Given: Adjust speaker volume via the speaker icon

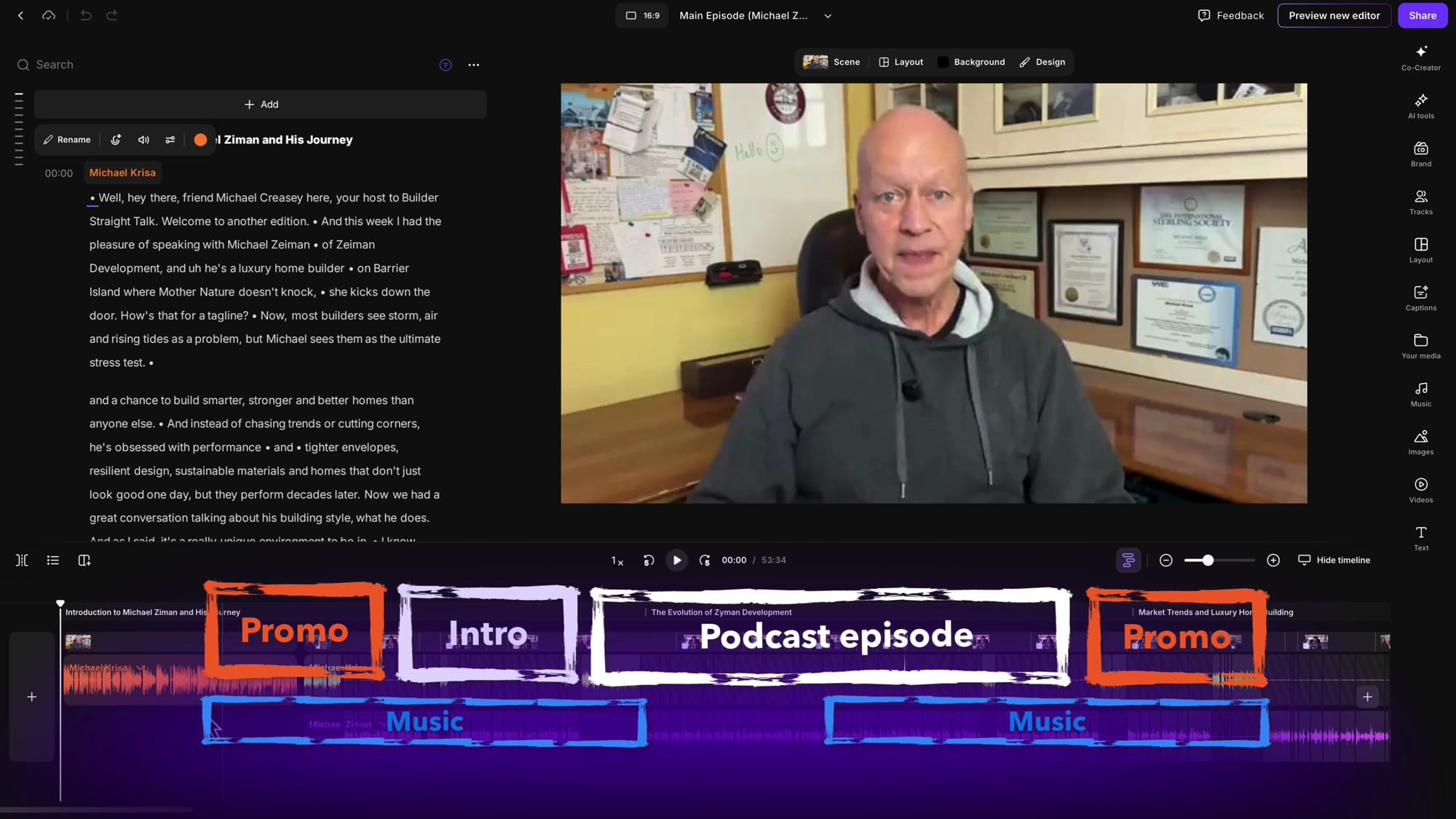Looking at the screenshot, I should pyautogui.click(x=143, y=140).
